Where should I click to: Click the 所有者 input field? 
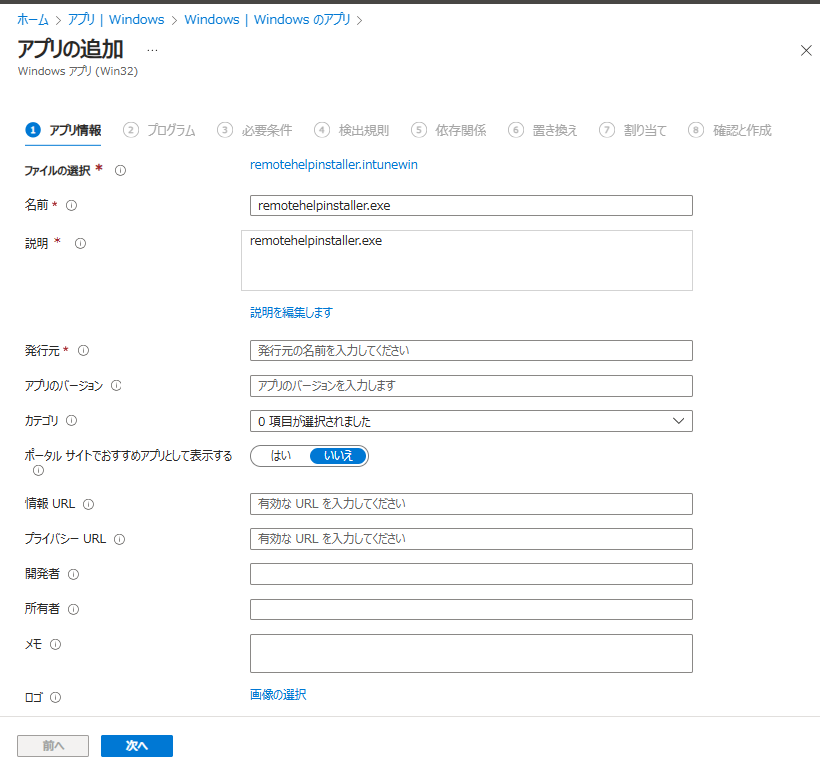471,609
